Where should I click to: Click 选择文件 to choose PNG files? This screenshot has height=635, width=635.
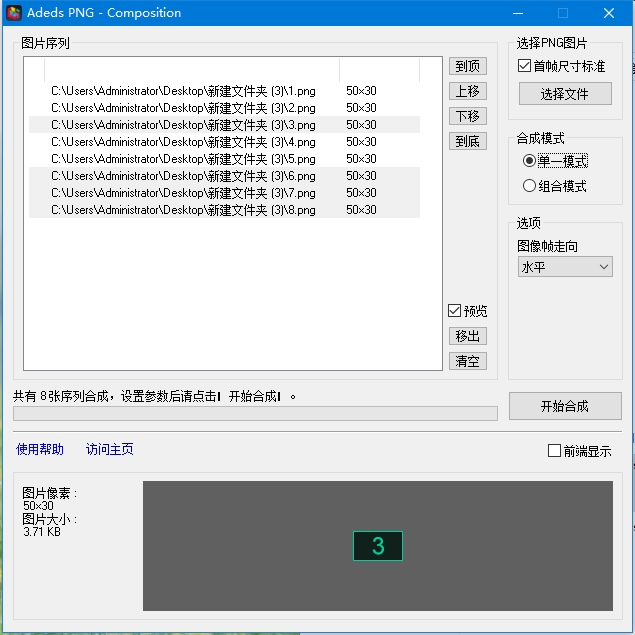(565, 94)
